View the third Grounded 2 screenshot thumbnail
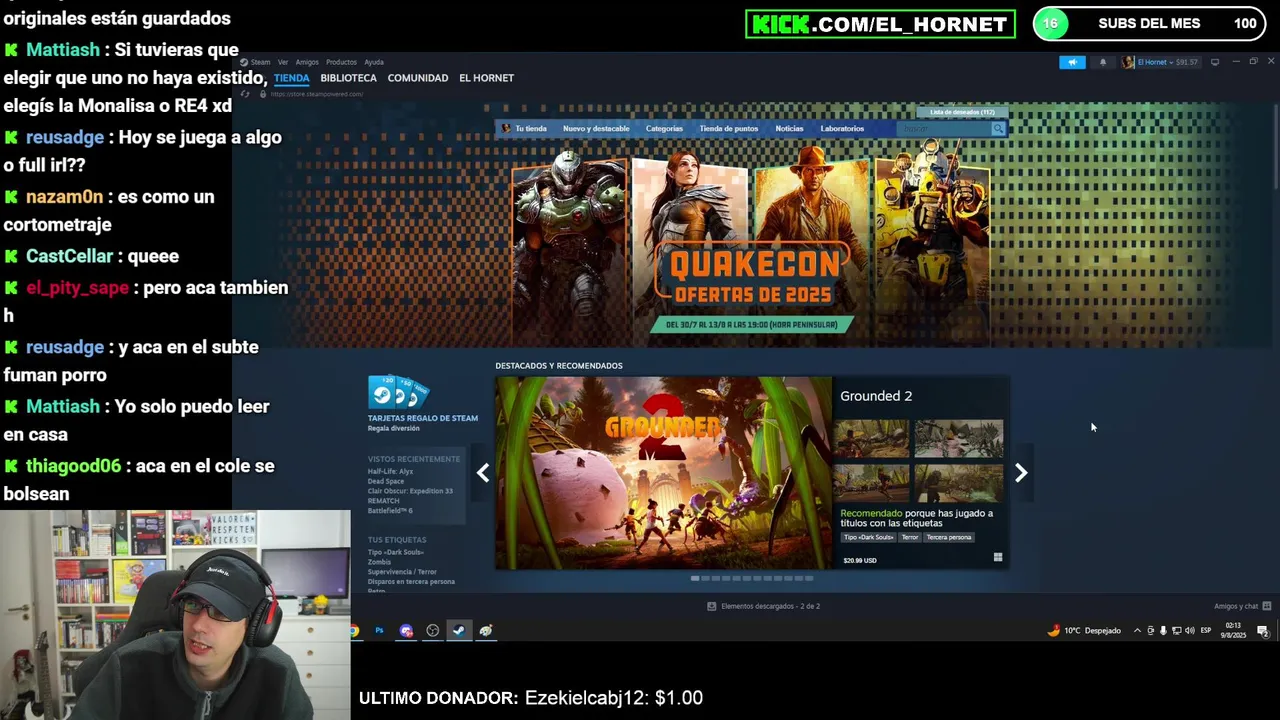 tap(872, 483)
